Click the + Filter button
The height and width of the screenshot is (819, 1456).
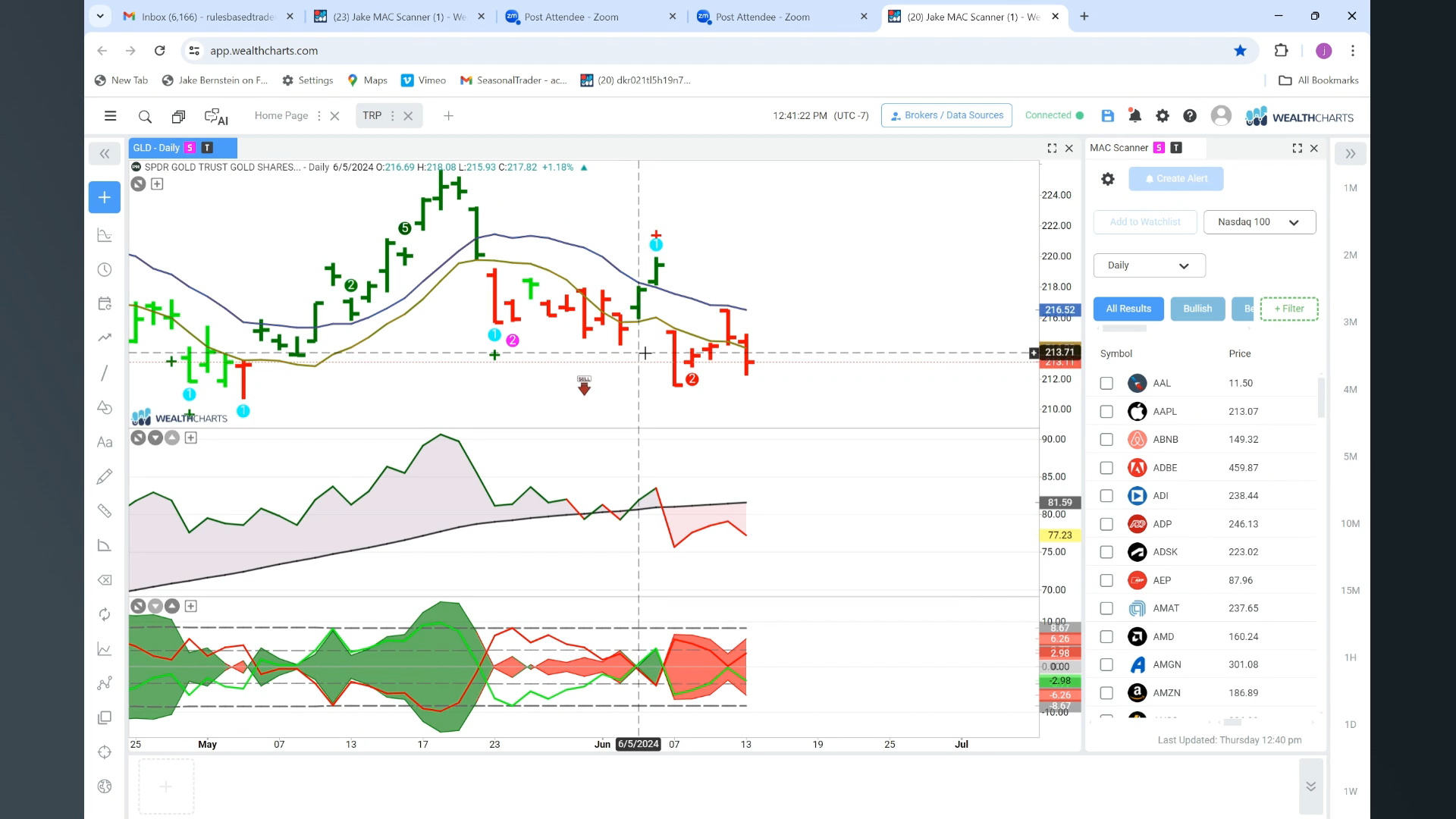pos(1289,309)
